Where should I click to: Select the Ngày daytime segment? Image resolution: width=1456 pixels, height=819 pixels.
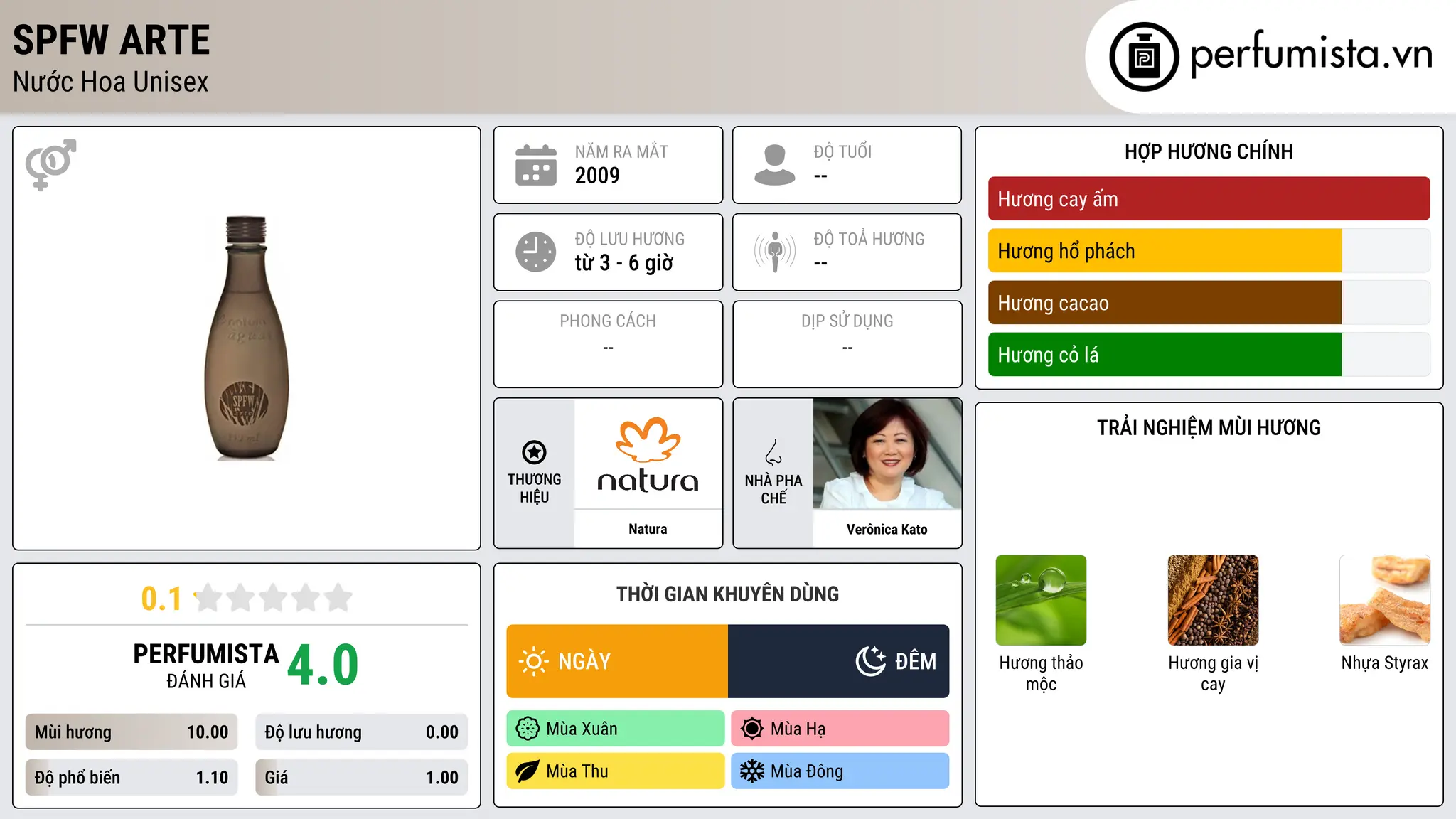(x=617, y=661)
